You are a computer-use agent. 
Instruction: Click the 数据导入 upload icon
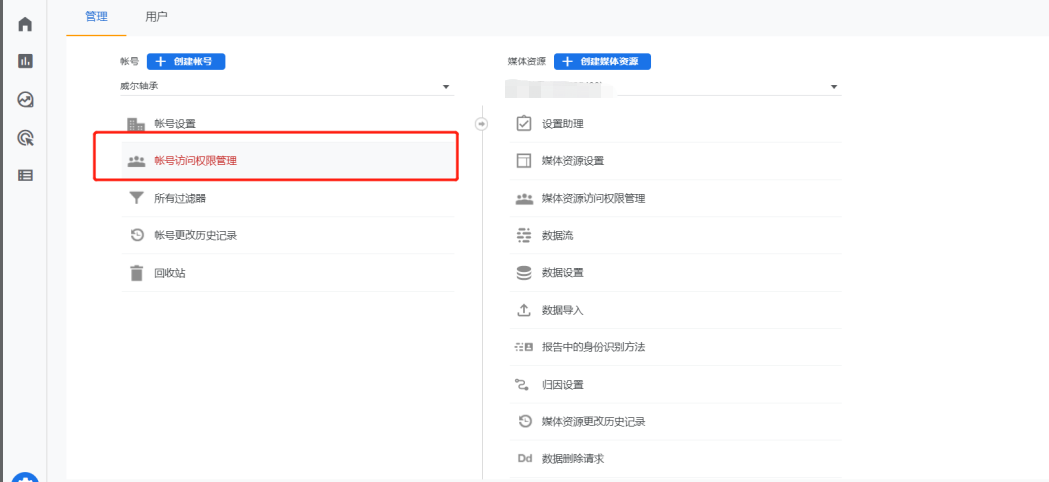tap(523, 310)
